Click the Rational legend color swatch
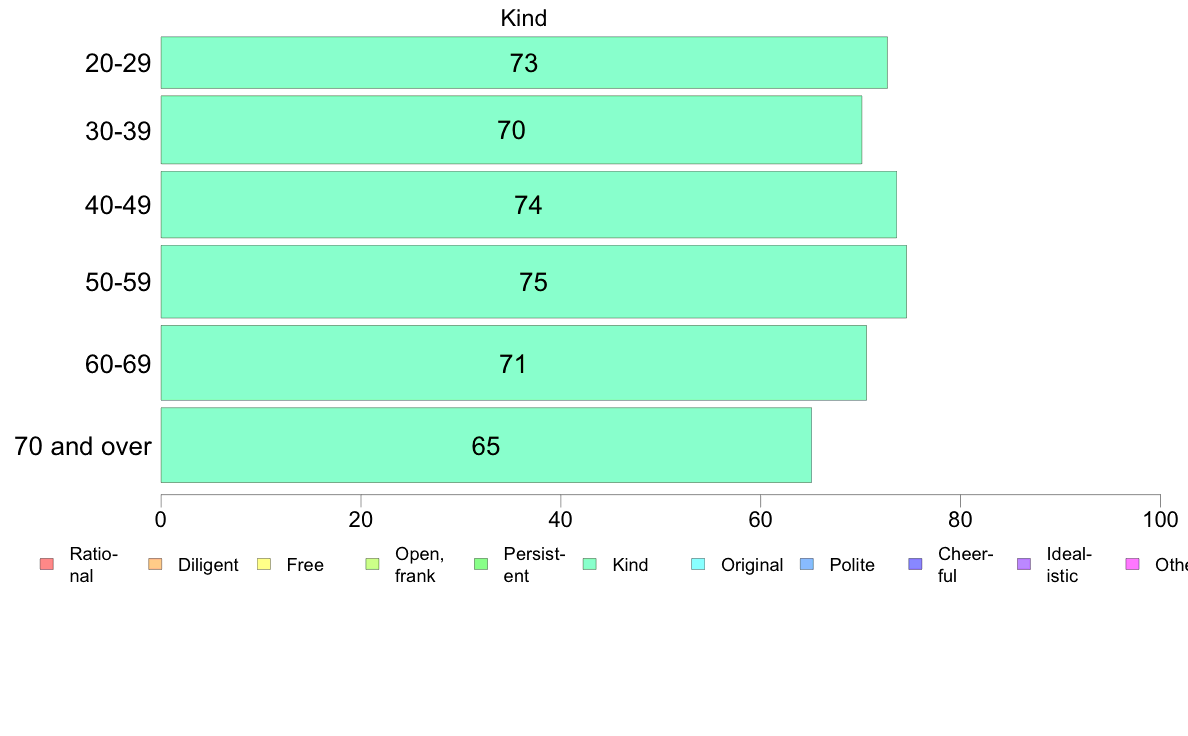Viewport: 1188px width, 736px height. pos(47,564)
